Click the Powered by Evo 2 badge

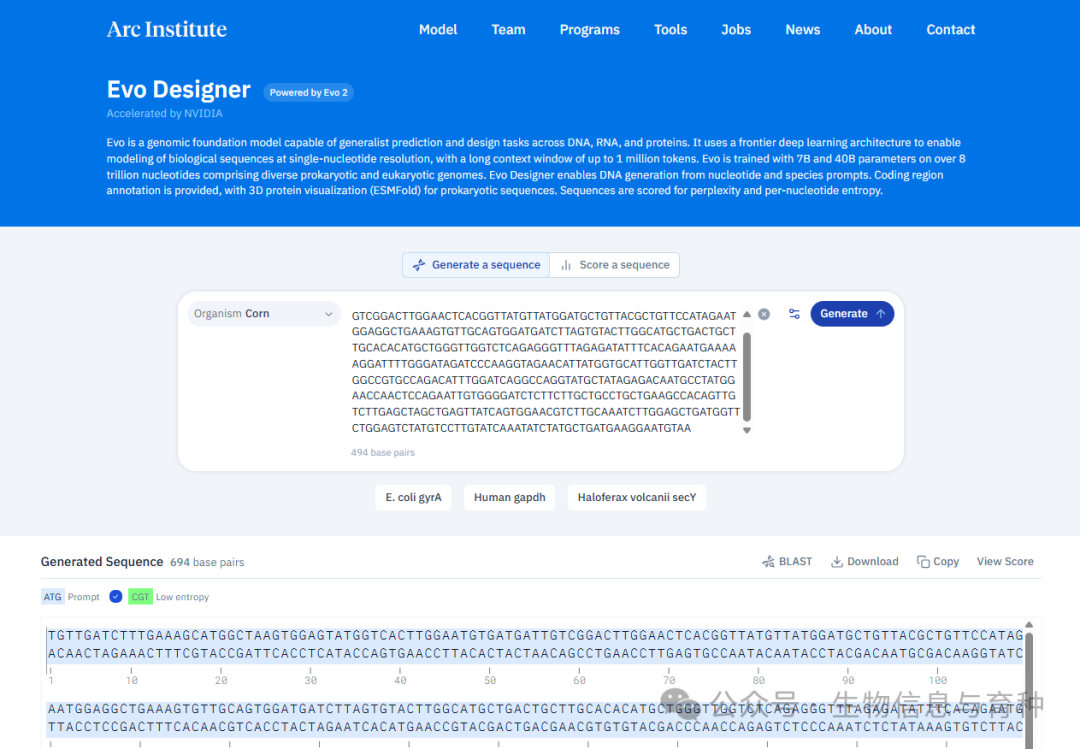pos(309,92)
